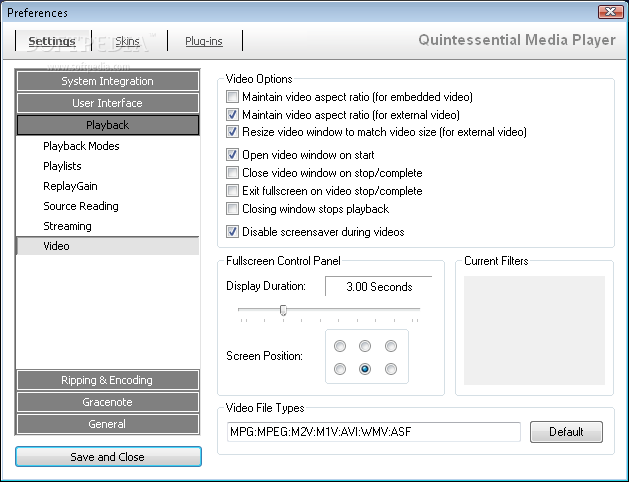Screen dimensions: 629x482
Task: Check Closing window stops playback
Action: 232,209
